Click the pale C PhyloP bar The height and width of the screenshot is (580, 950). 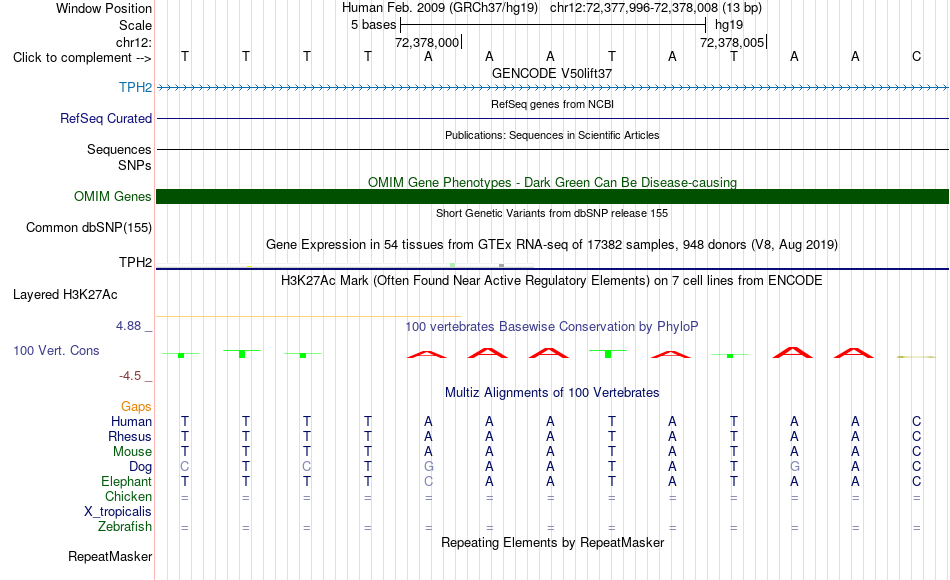point(916,357)
